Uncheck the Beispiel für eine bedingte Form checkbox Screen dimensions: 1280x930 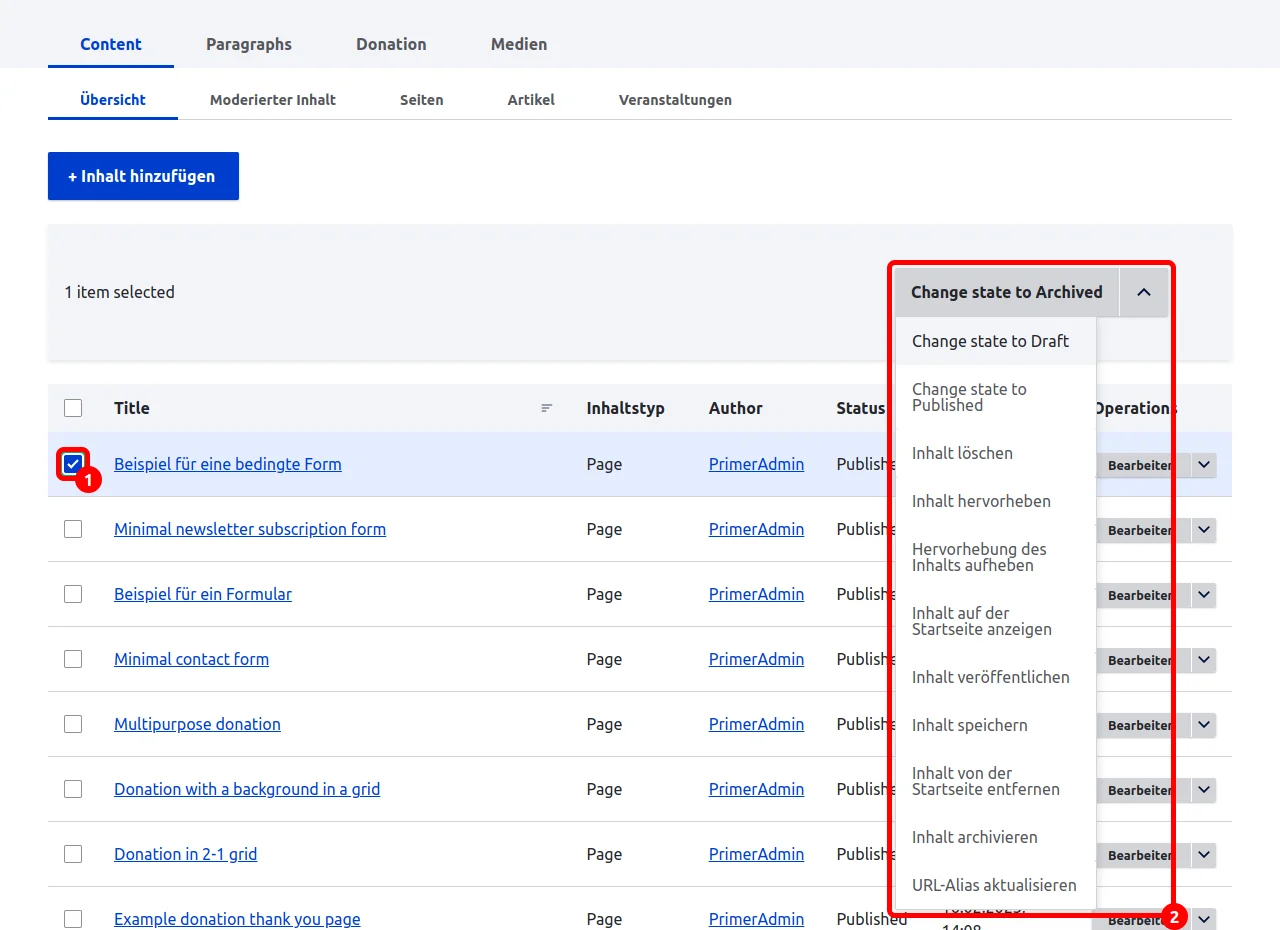[x=73, y=464]
